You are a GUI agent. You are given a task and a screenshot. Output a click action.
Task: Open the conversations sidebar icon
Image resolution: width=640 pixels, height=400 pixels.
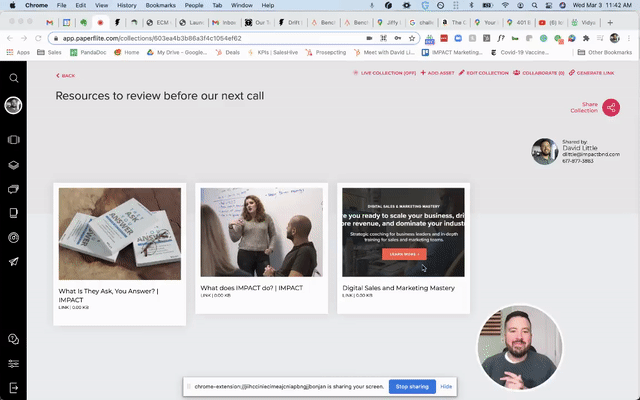coord(13,189)
